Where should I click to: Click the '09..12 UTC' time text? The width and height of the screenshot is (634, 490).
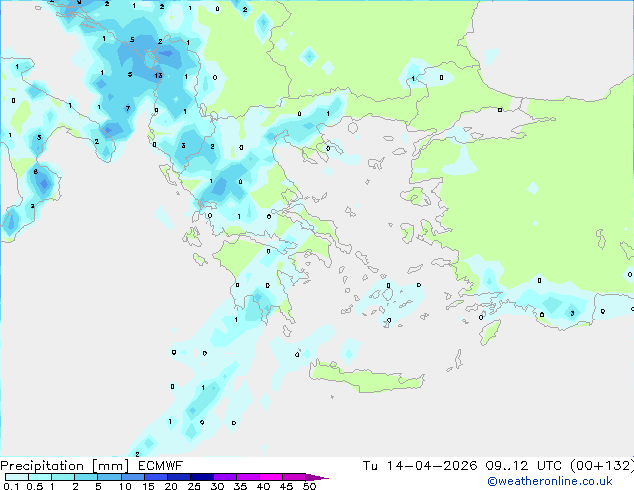coord(523,466)
